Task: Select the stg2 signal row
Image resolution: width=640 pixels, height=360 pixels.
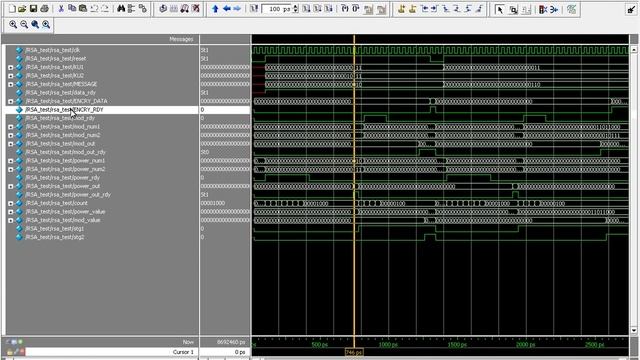Action: click(102, 237)
